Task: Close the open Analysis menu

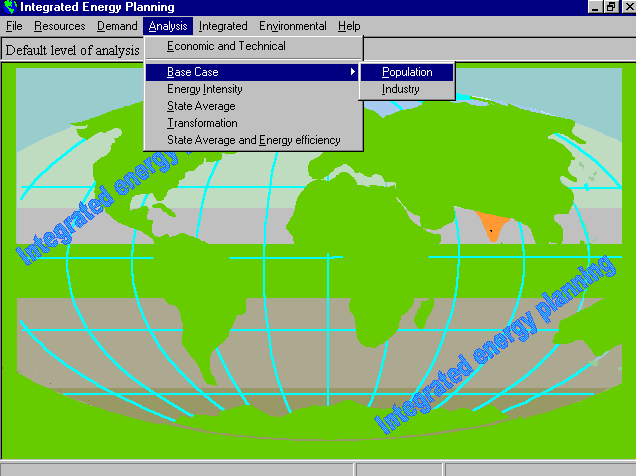Action: [167, 26]
